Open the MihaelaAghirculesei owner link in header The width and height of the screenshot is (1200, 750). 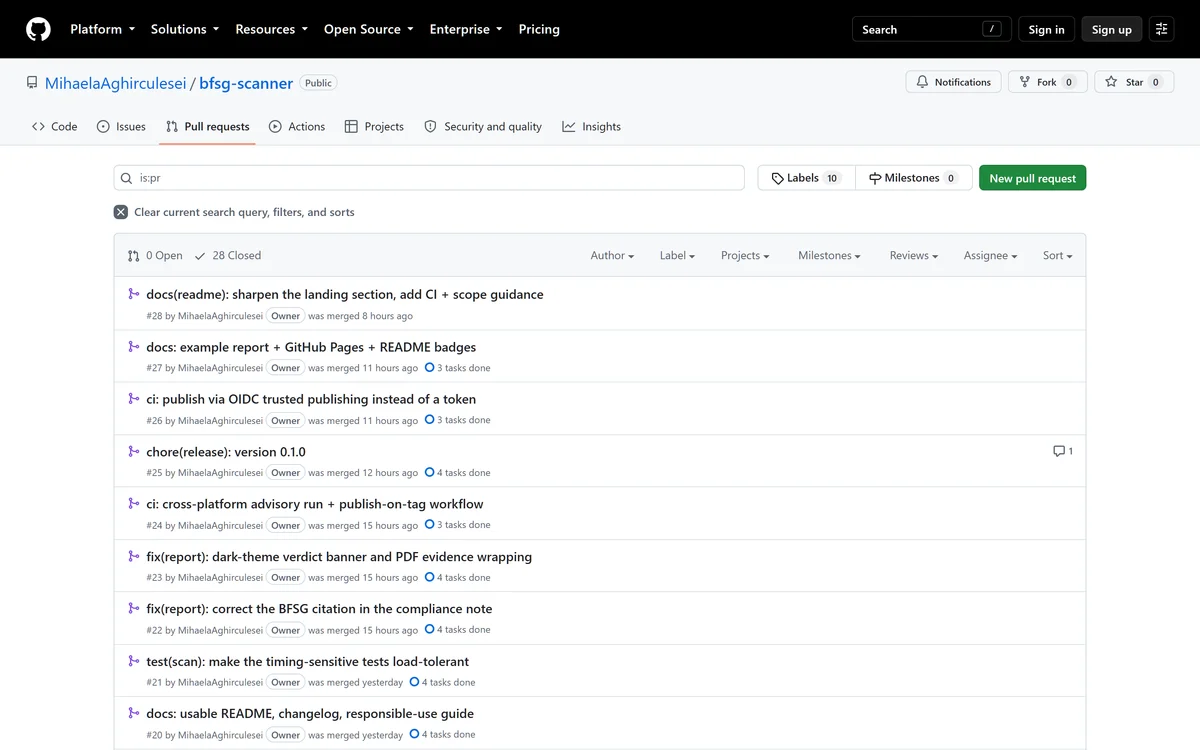click(x=115, y=83)
